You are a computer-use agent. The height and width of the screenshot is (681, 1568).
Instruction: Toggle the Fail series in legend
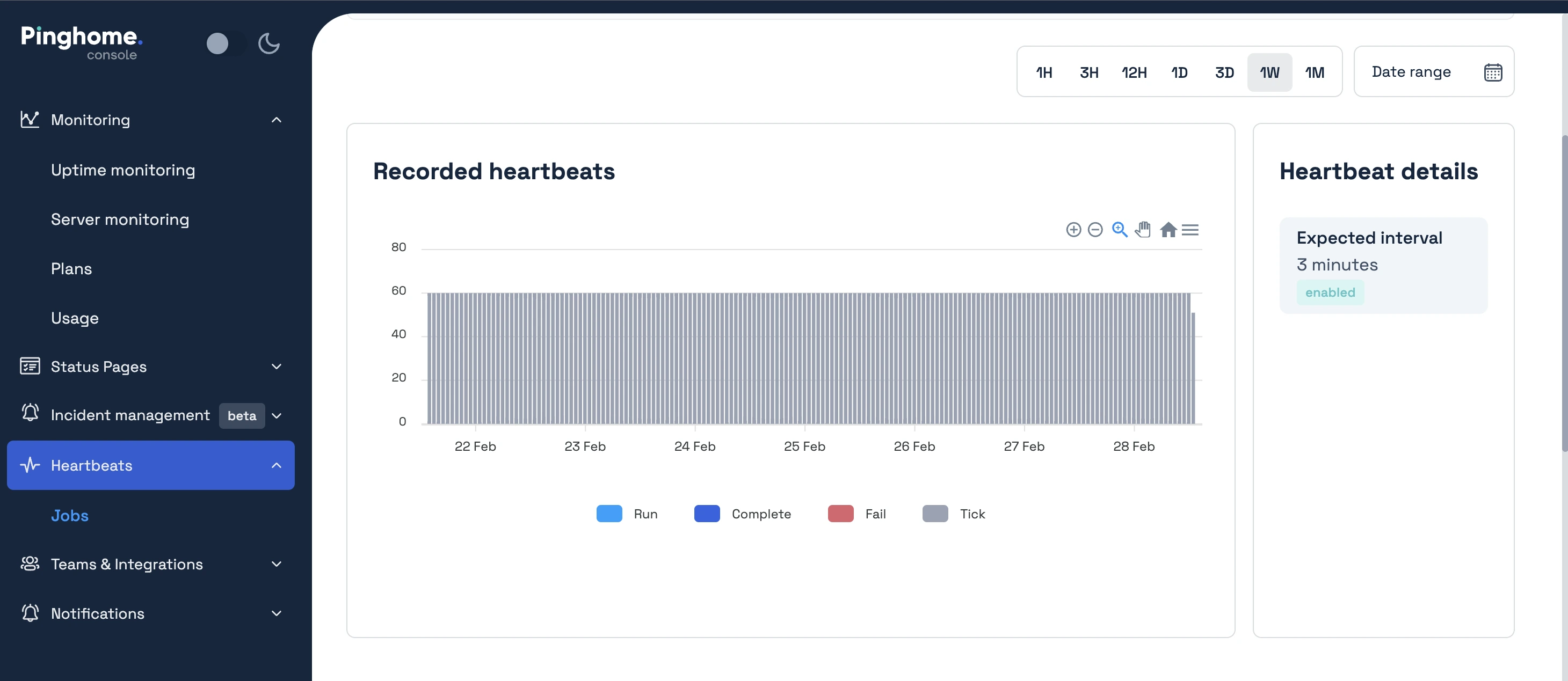[x=857, y=514]
